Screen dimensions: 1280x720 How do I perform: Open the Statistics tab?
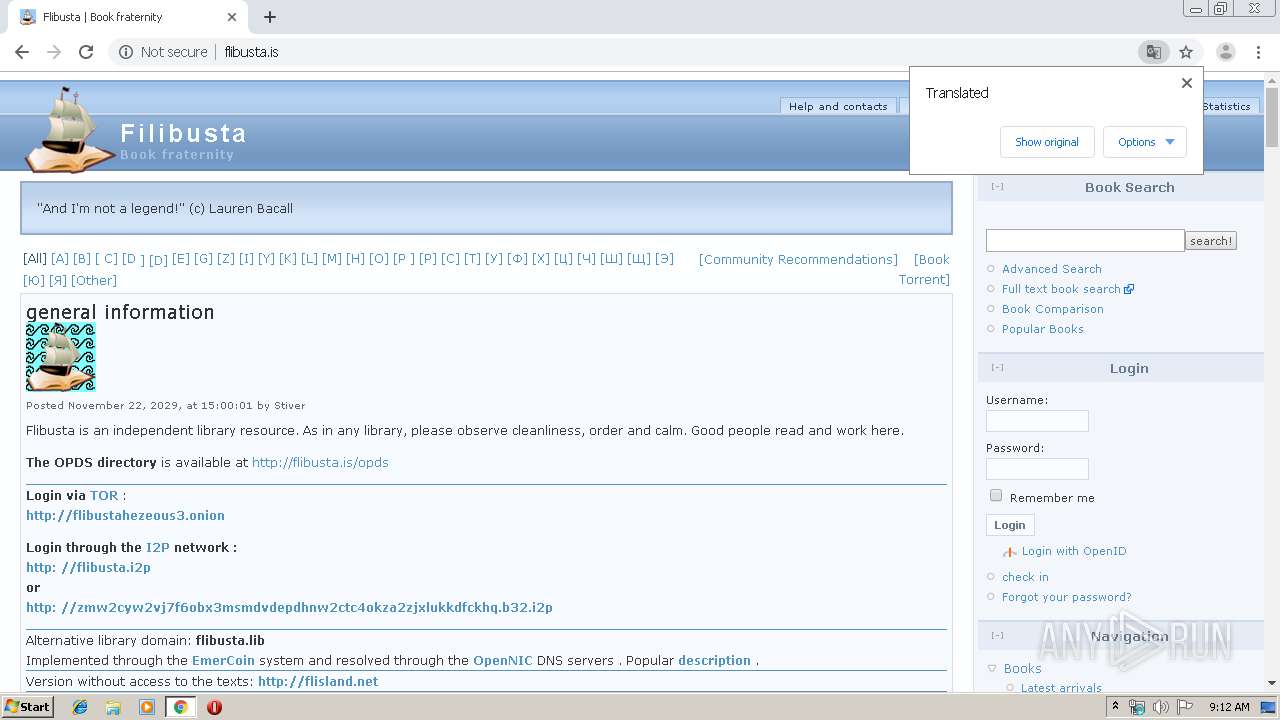tap(1226, 106)
